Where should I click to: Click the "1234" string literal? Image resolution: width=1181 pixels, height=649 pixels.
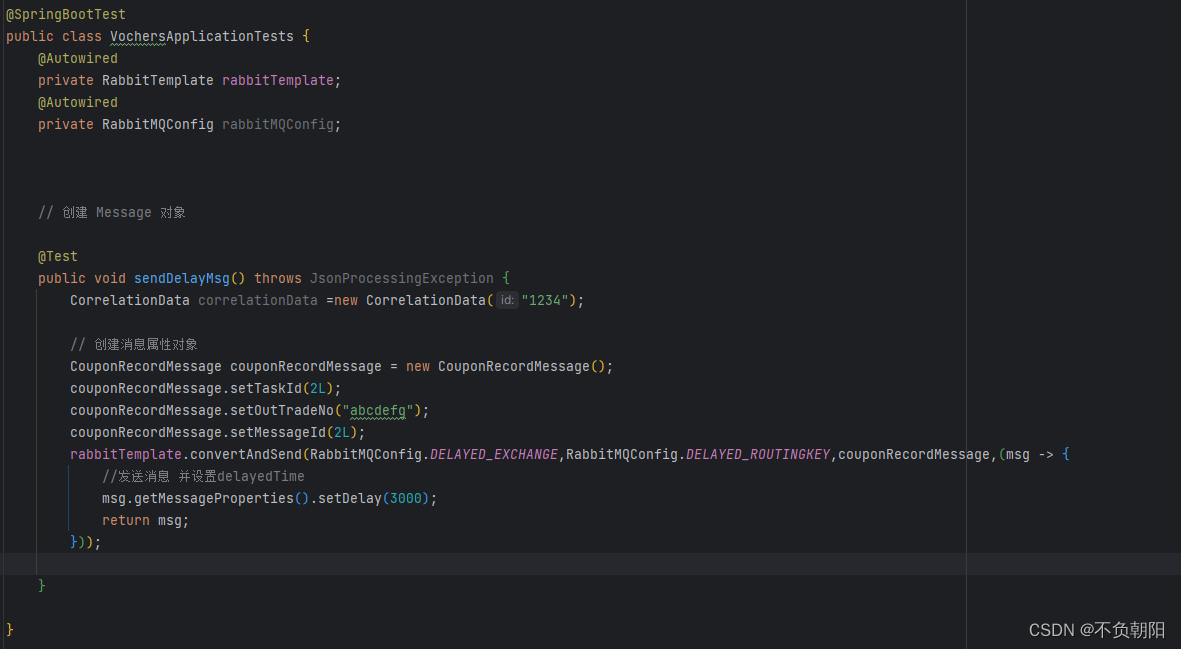pyautogui.click(x=545, y=300)
